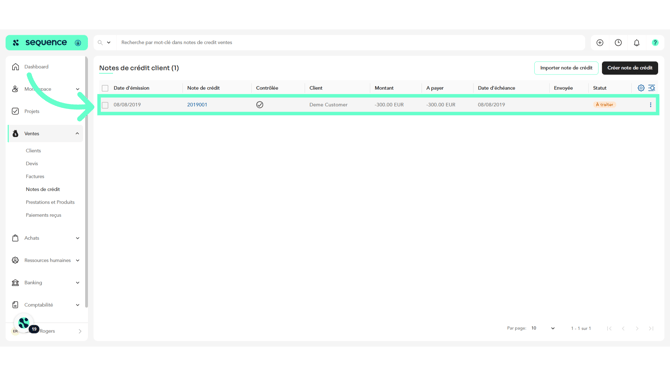The height and width of the screenshot is (376, 670).
Task: Select Notes de crédit menu item
Action: click(43, 189)
